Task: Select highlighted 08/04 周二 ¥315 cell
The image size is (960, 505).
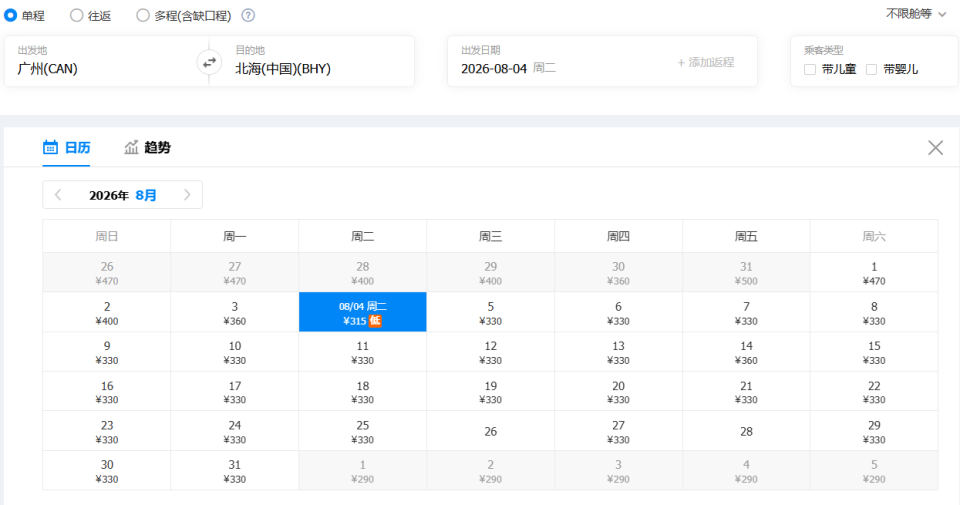Action: pos(362,312)
